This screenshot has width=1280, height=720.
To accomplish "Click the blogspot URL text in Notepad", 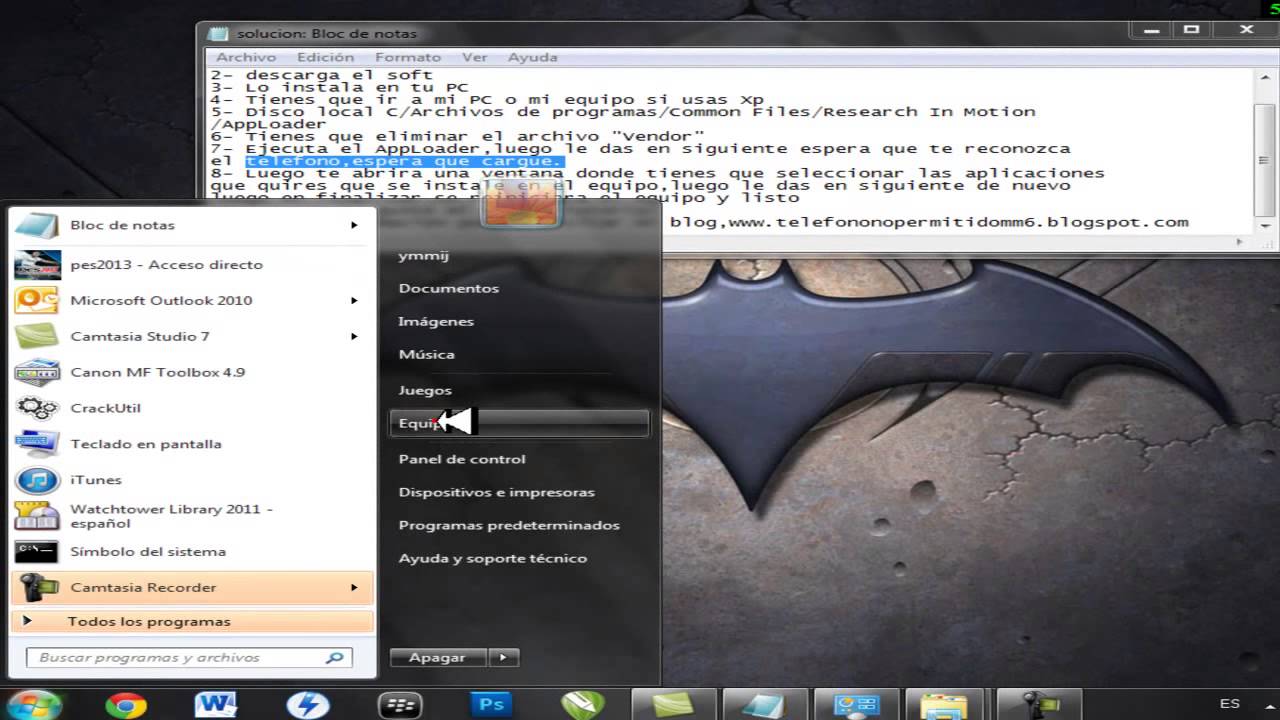I will [959, 222].
